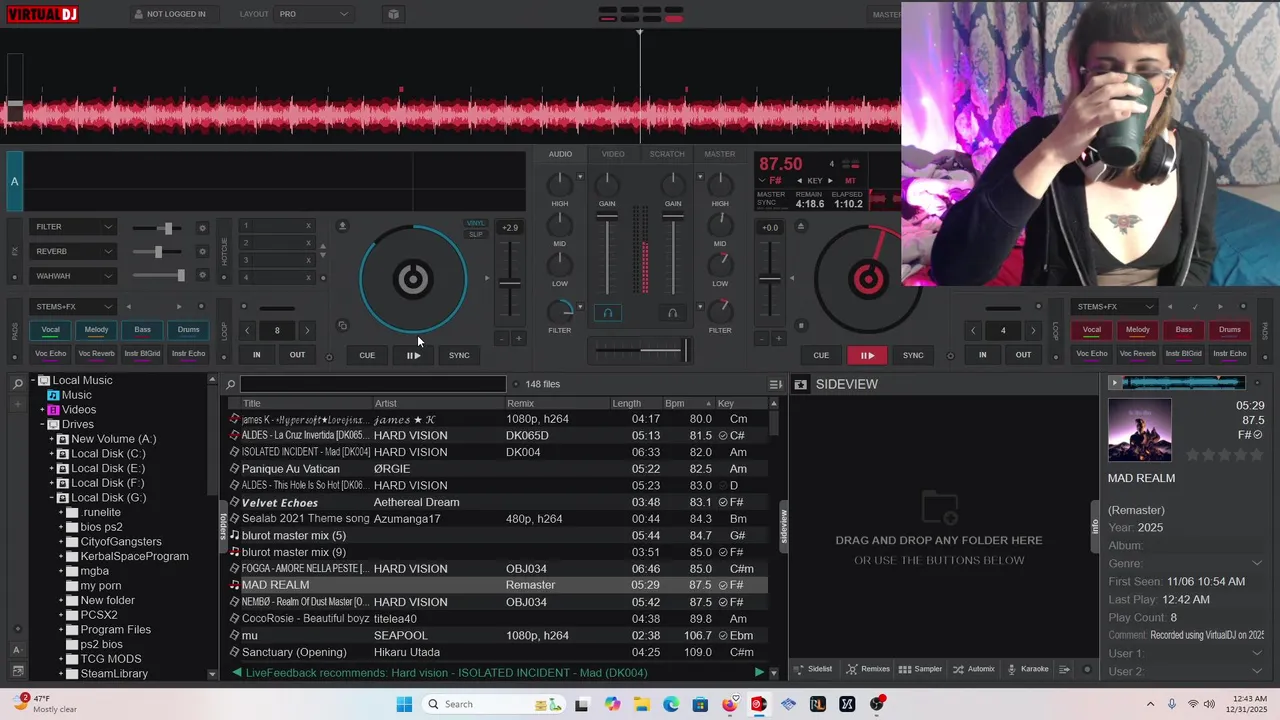Click right channel headphone cue icon

(673, 313)
